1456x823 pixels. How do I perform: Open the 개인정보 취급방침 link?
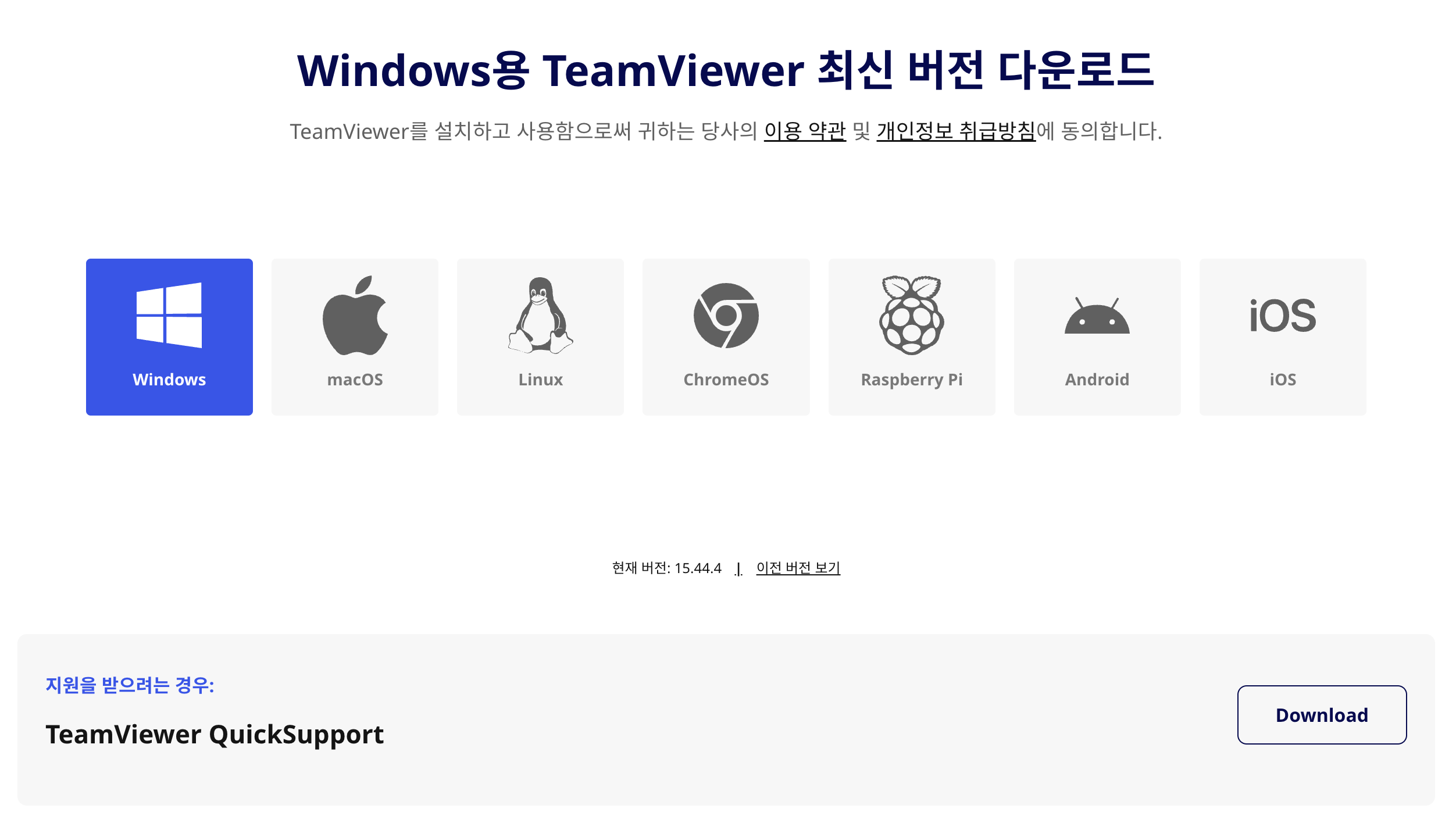(955, 131)
